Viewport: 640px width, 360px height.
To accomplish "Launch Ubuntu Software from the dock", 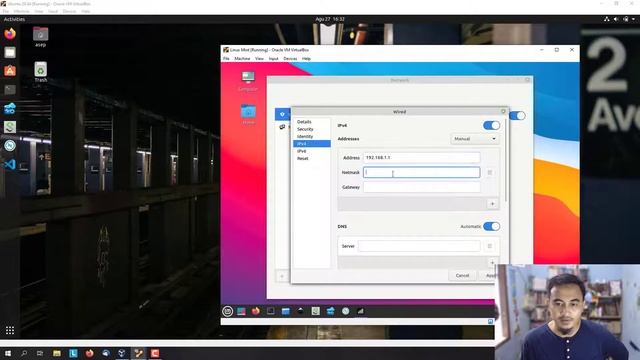I will (x=10, y=71).
